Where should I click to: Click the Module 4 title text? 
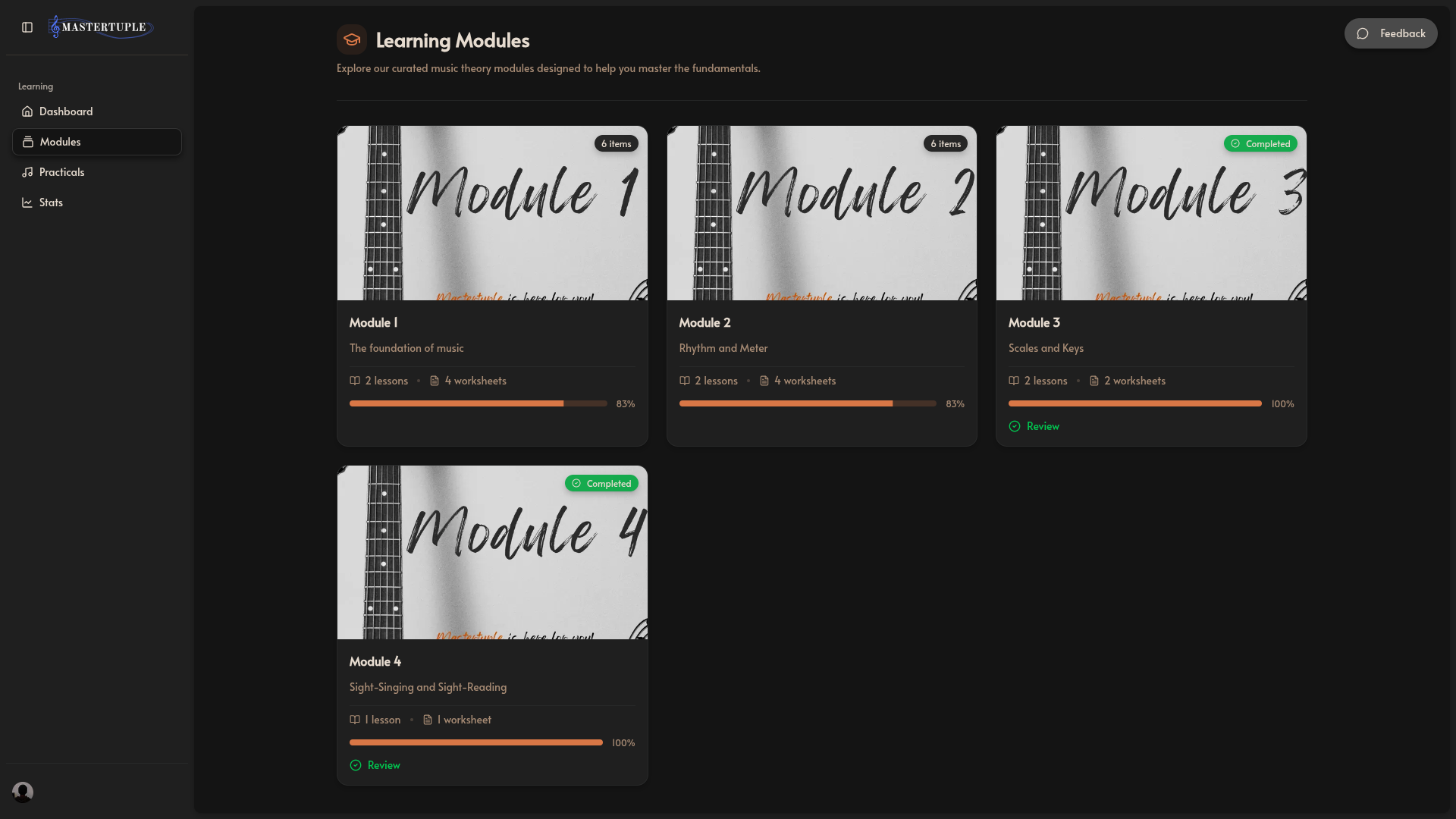tap(375, 661)
